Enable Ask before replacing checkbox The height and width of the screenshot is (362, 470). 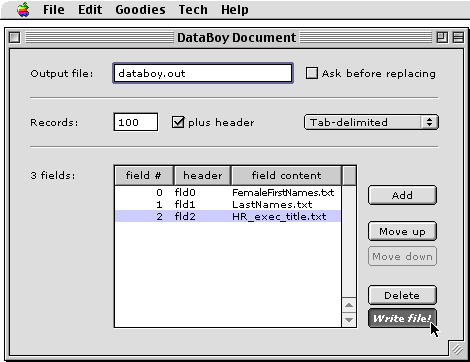pyautogui.click(x=312, y=73)
